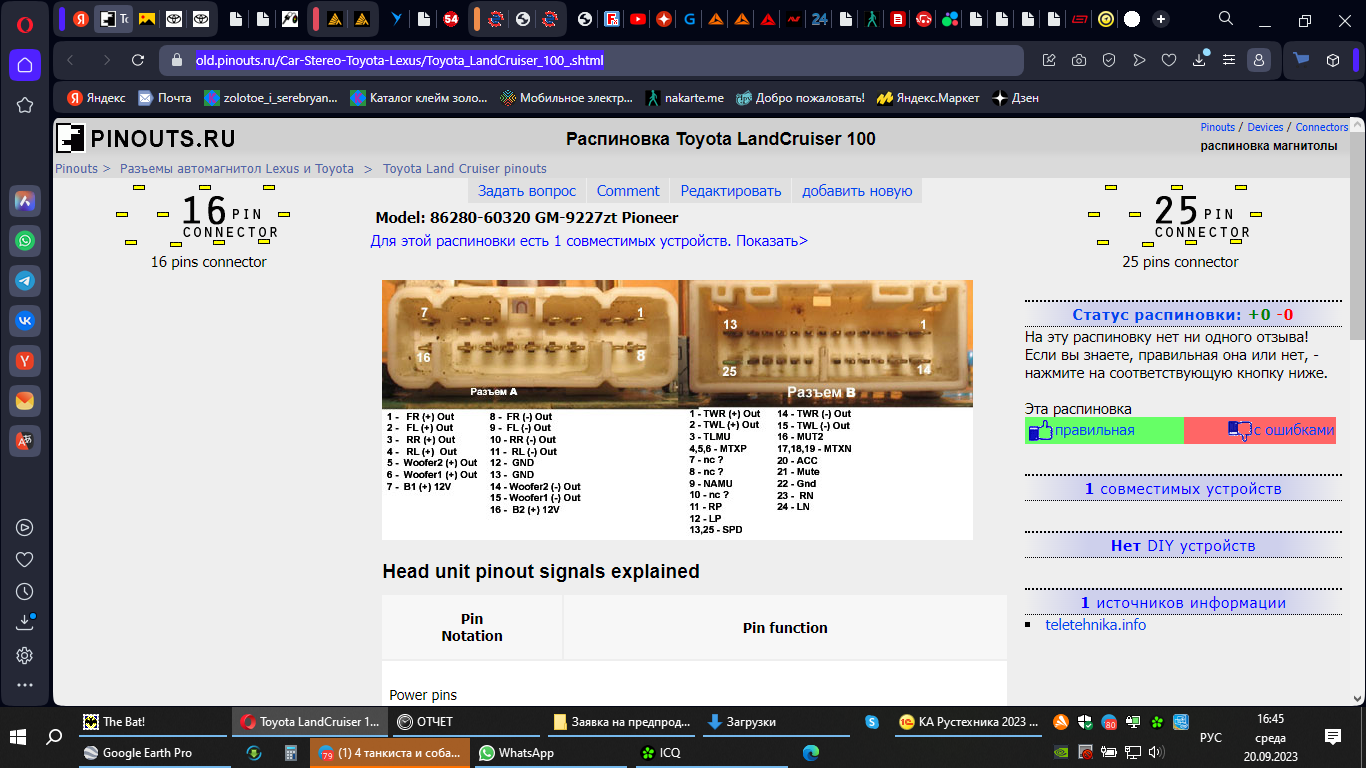The height and width of the screenshot is (768, 1366).
Task: Switch to the YouTube tab
Action: (638, 19)
